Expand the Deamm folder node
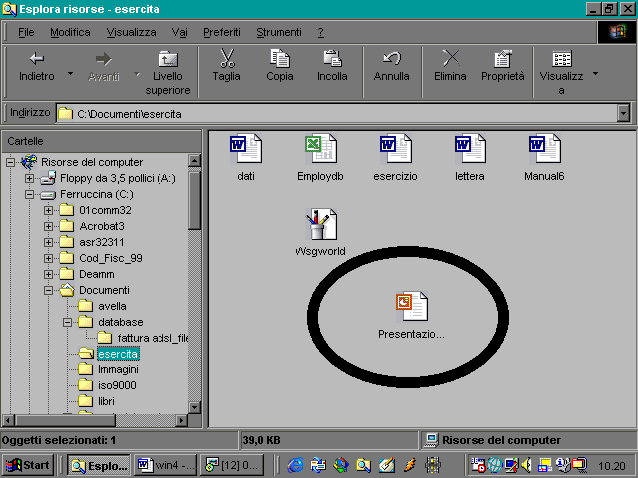 pos(48,274)
